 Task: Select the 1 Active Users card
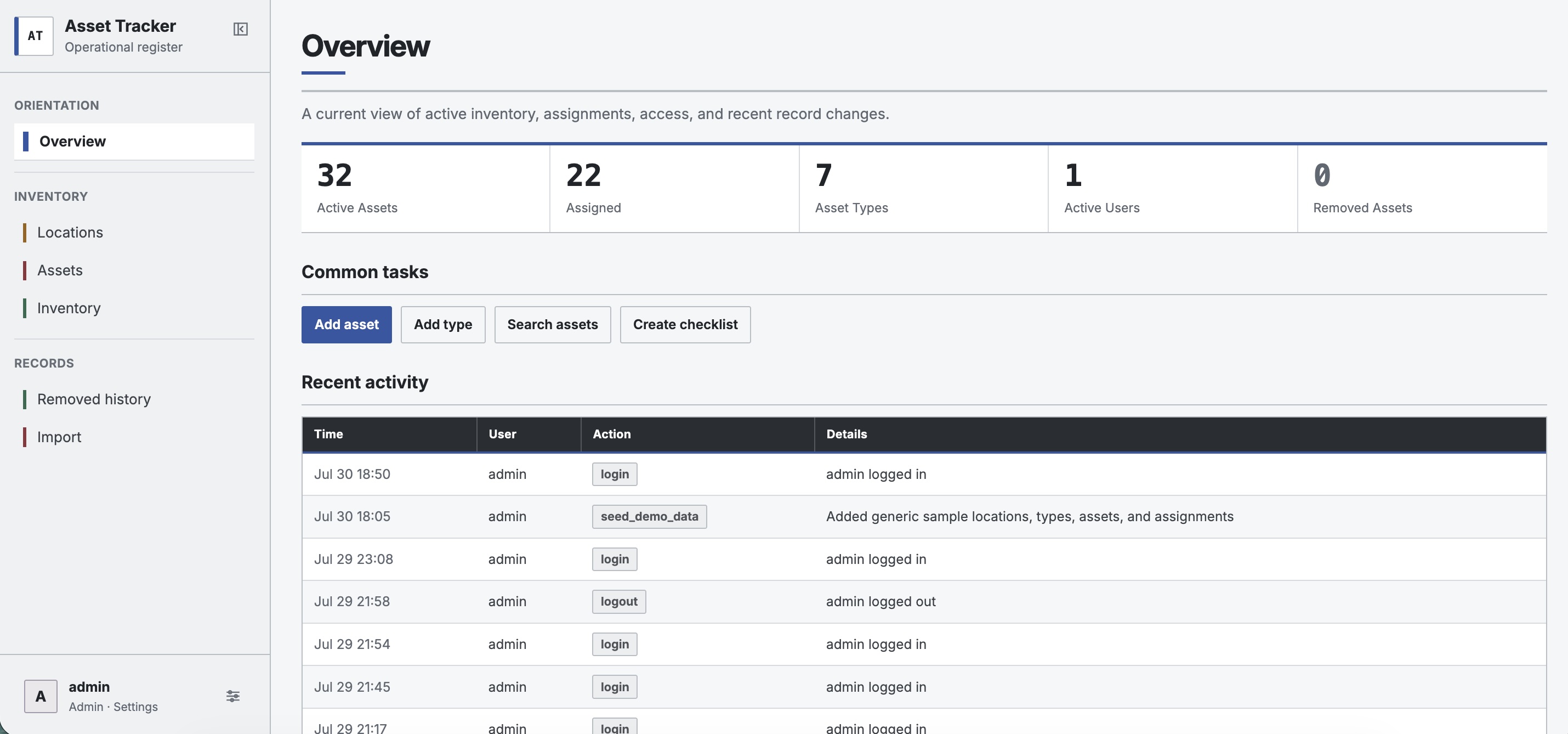1172,189
